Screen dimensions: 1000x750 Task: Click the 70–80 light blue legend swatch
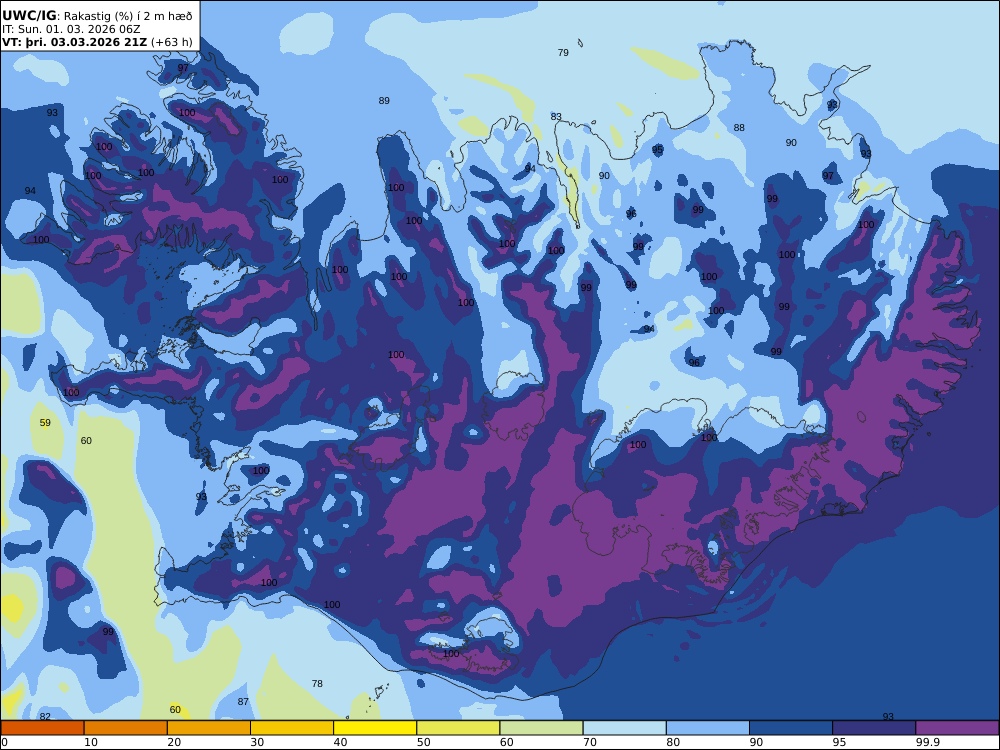(625, 728)
